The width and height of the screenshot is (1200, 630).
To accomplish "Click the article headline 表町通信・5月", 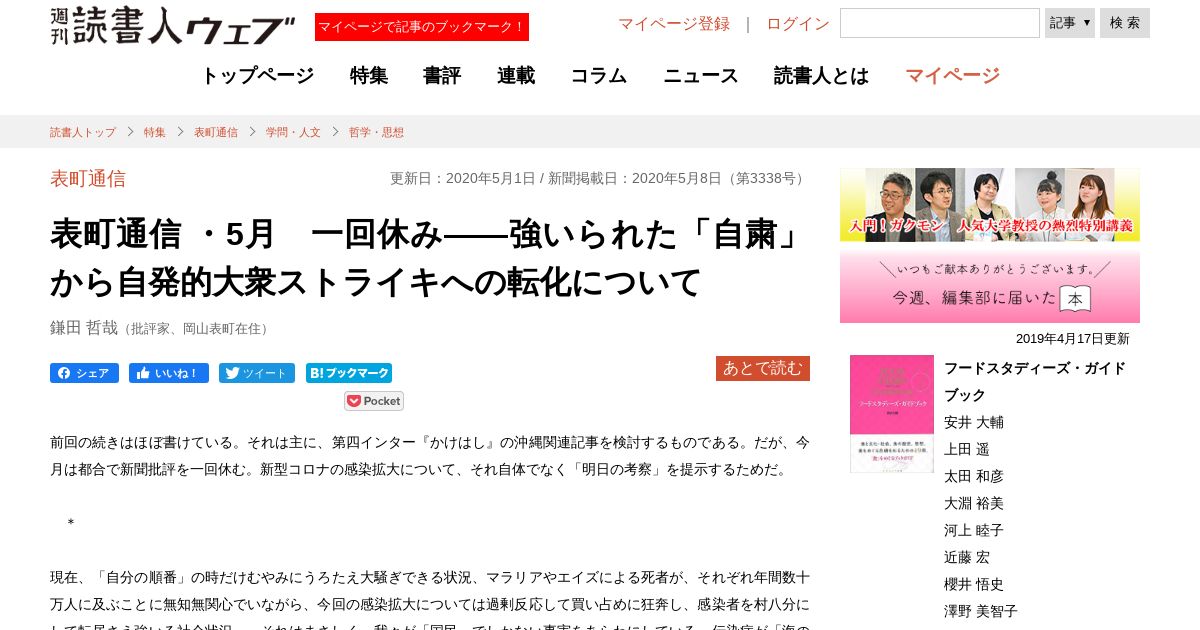I will point(430,258).
